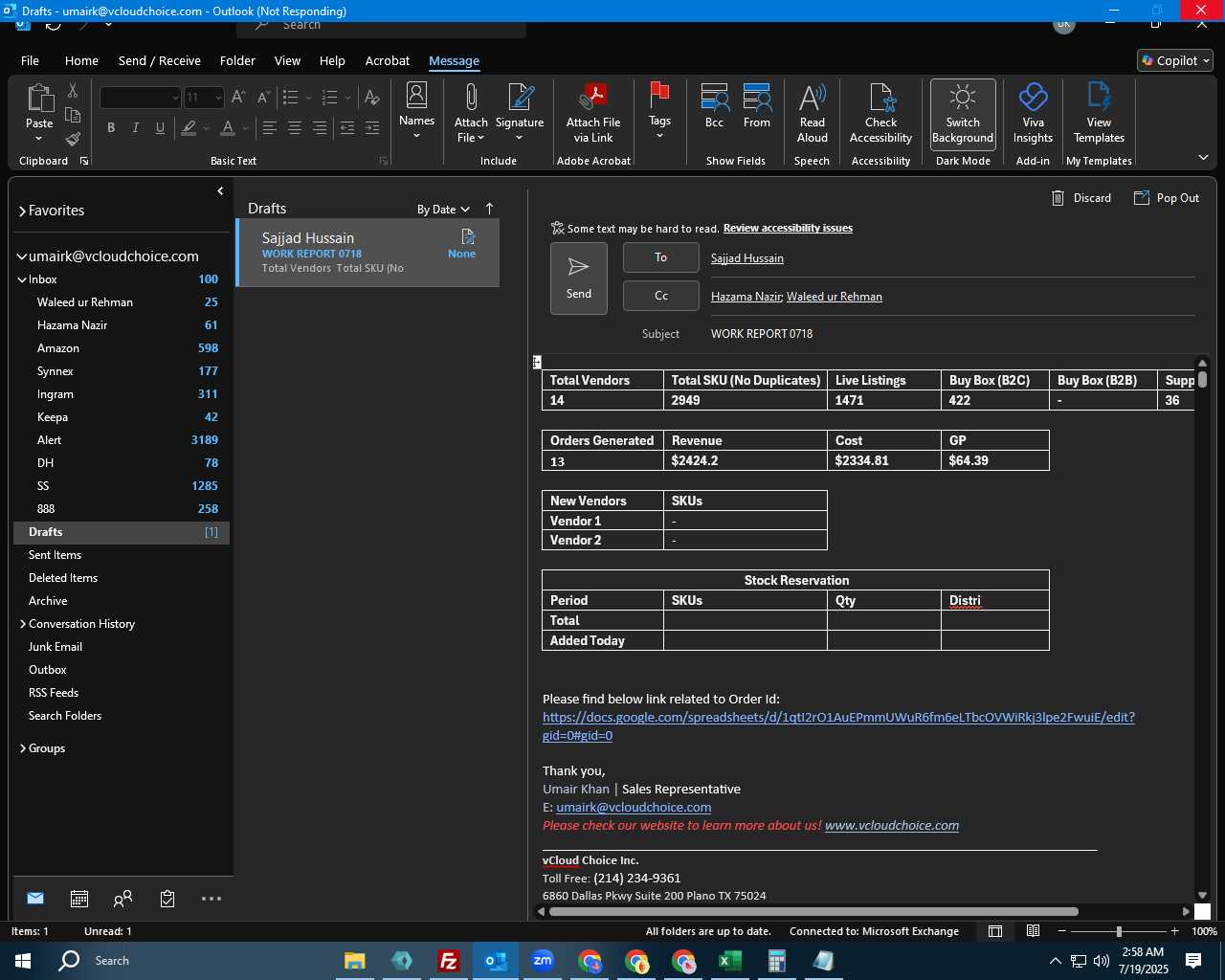
Task: Decrease font size with smaller A
Action: [x=263, y=98]
